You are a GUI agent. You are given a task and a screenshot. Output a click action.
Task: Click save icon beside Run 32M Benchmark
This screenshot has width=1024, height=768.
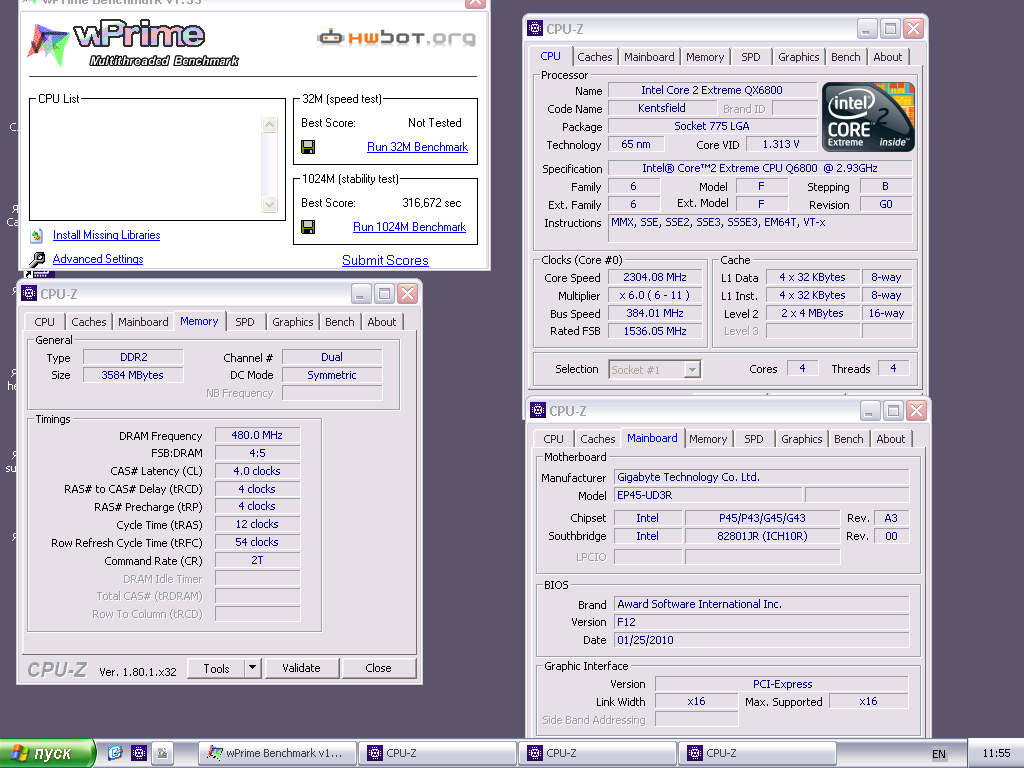pos(308,147)
